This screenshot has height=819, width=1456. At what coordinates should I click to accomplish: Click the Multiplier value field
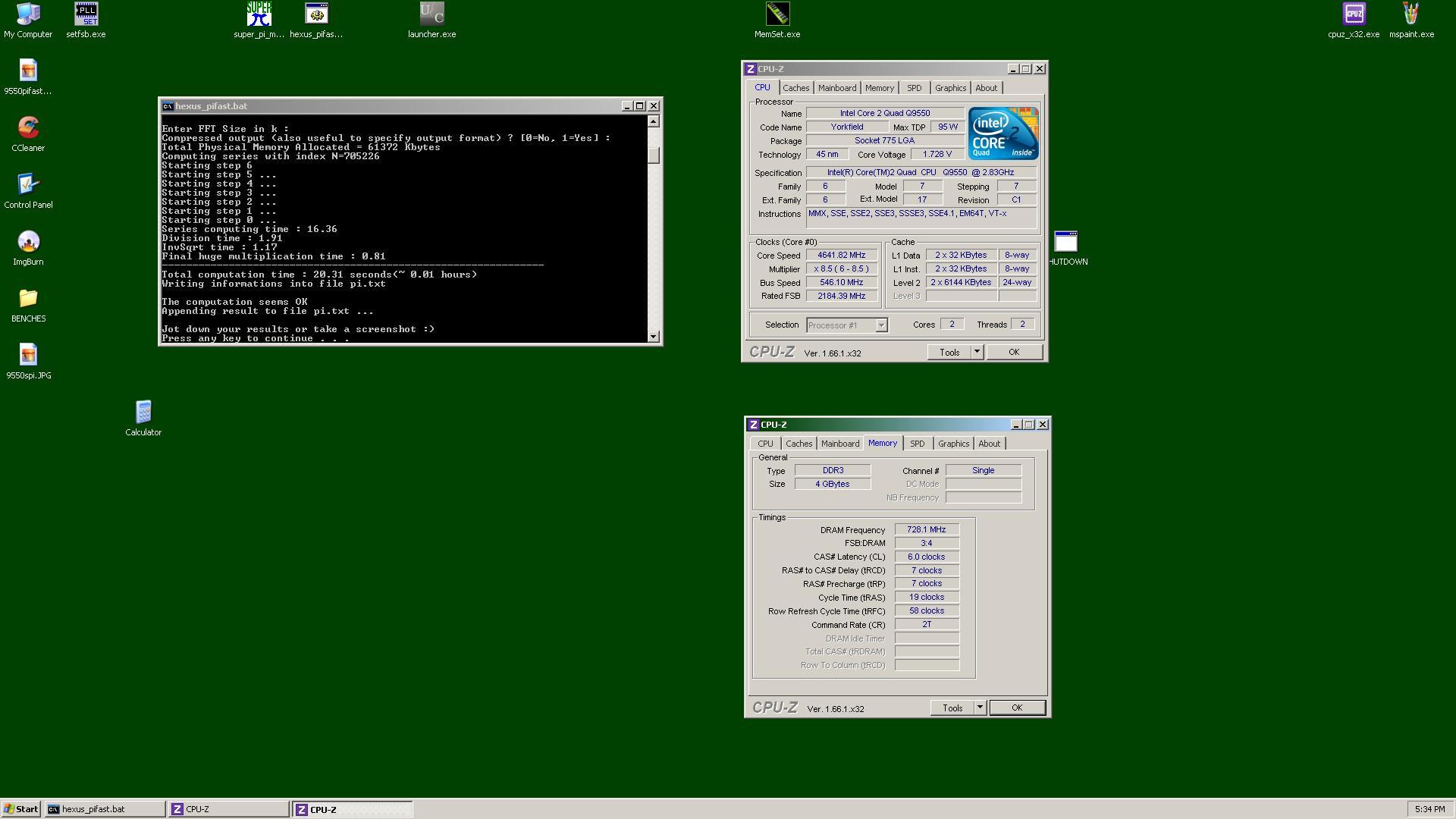841,269
